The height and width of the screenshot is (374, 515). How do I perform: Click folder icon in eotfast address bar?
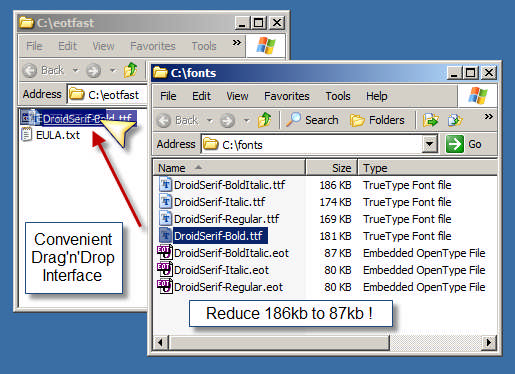tap(77, 94)
